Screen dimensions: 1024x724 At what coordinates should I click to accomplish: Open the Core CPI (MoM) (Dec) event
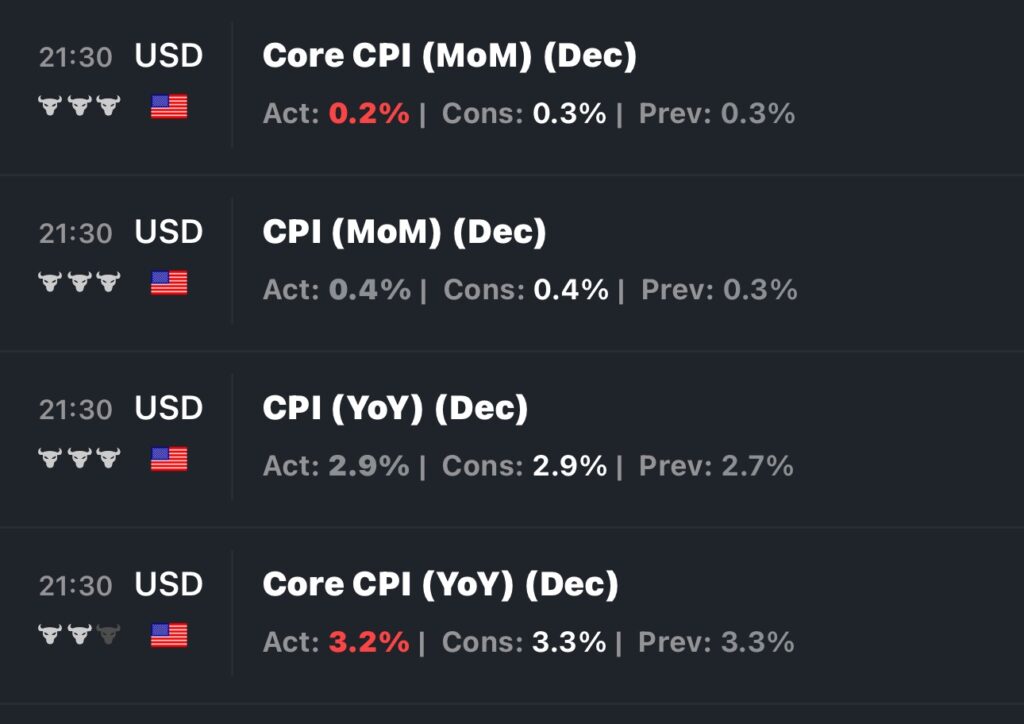coord(449,56)
